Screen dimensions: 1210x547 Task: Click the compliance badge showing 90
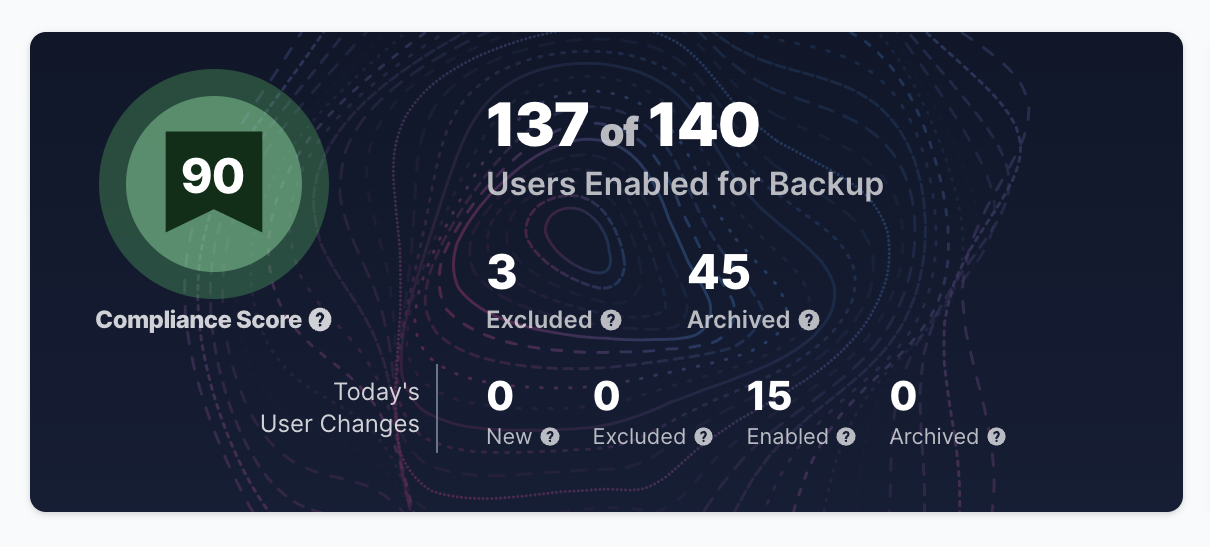(214, 184)
